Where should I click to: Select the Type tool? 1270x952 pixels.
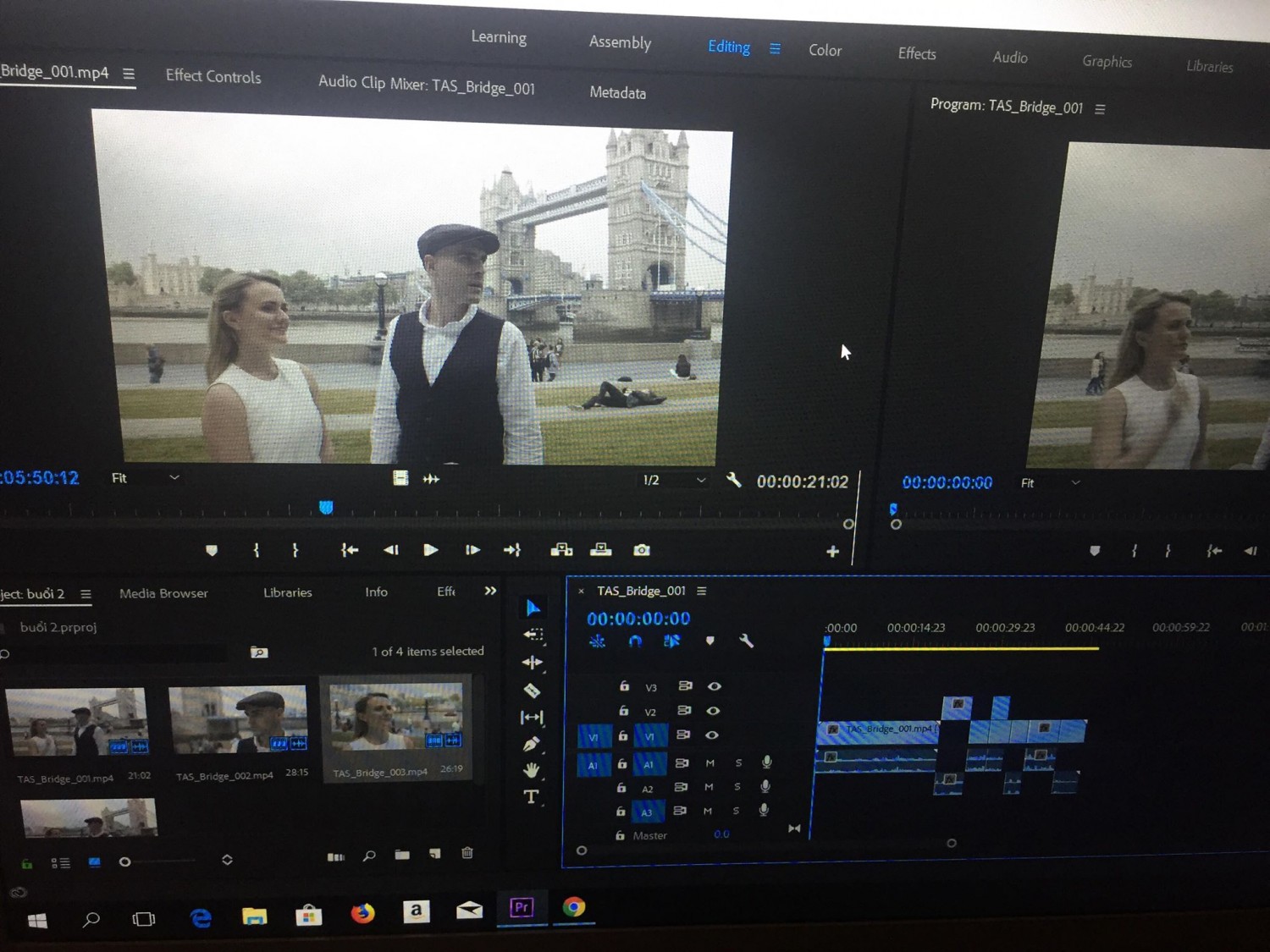[531, 796]
